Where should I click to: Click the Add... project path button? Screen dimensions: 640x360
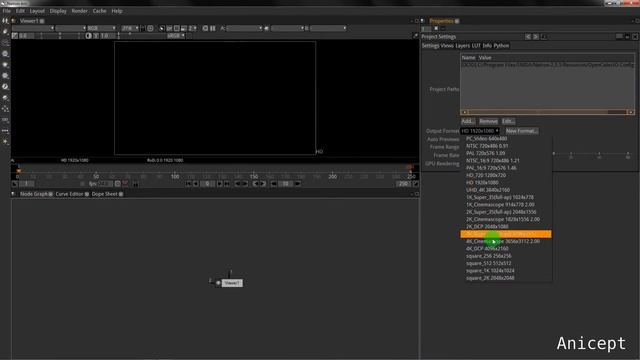coord(468,121)
